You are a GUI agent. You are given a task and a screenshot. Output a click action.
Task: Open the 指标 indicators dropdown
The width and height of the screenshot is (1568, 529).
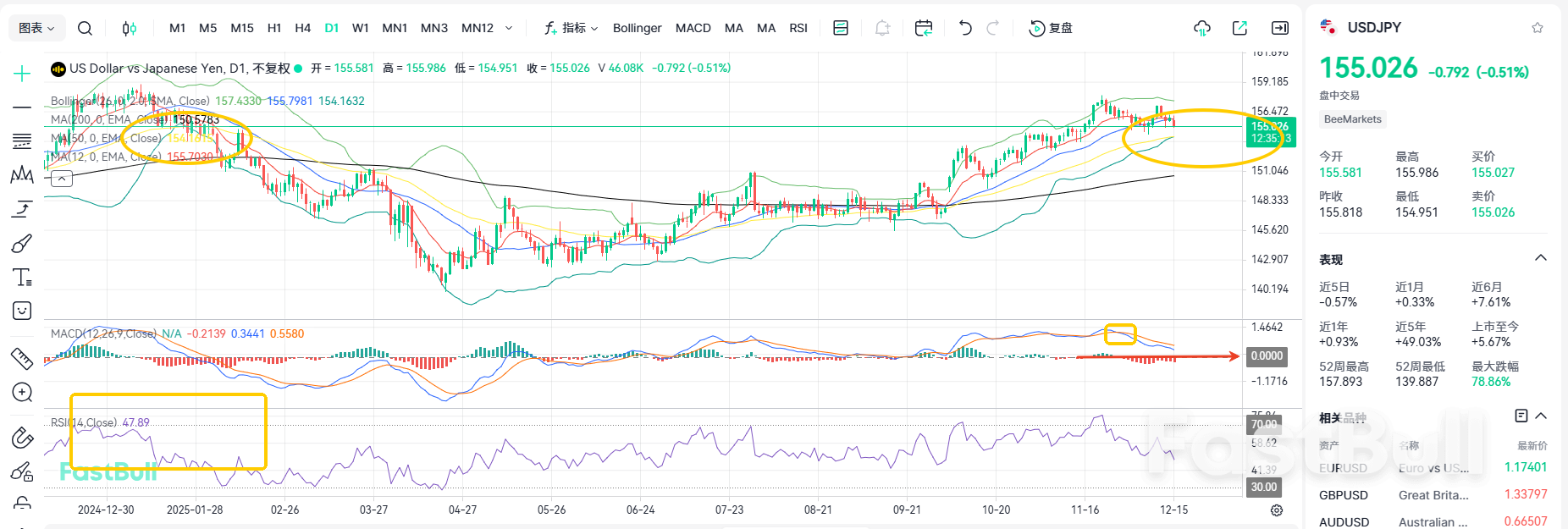pos(571,28)
